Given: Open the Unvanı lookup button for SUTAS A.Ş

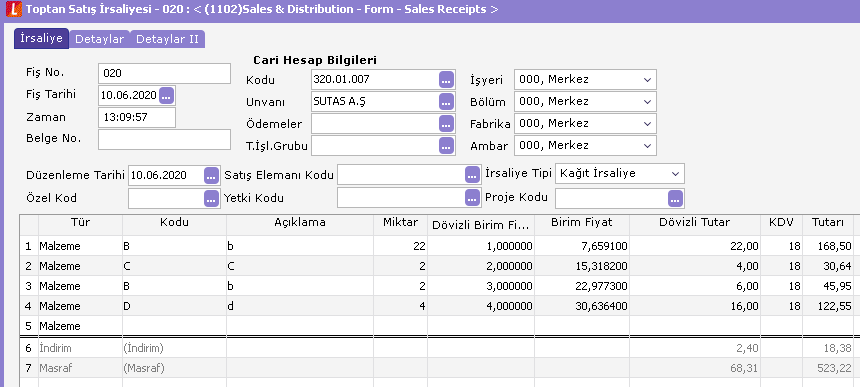Looking at the screenshot, I should click(446, 101).
